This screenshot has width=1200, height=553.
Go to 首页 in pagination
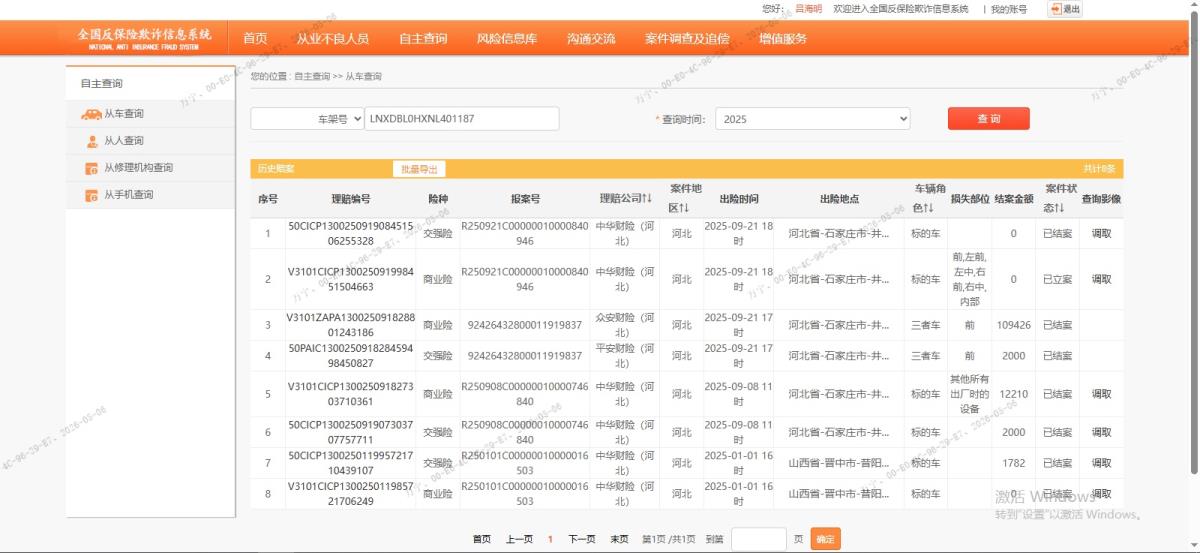point(482,539)
